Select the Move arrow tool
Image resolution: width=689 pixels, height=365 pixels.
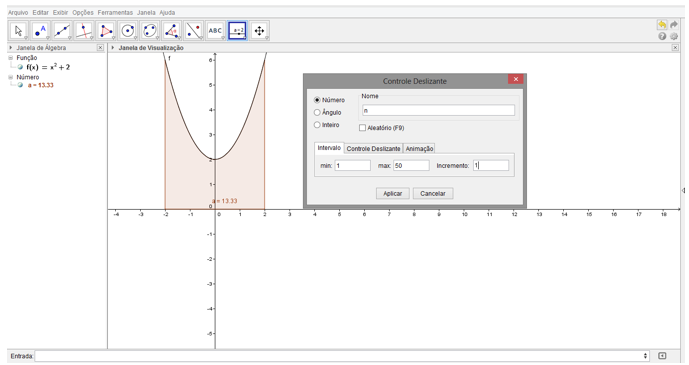18,31
